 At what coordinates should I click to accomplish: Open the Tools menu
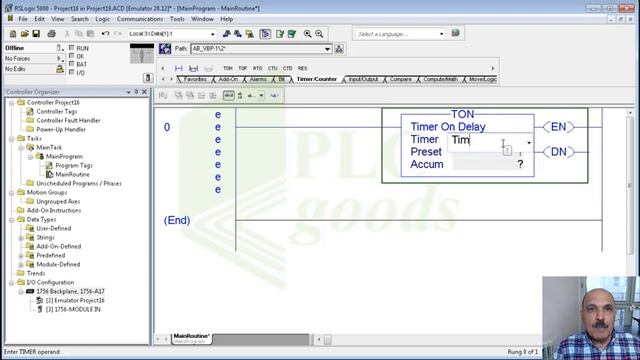click(x=177, y=19)
